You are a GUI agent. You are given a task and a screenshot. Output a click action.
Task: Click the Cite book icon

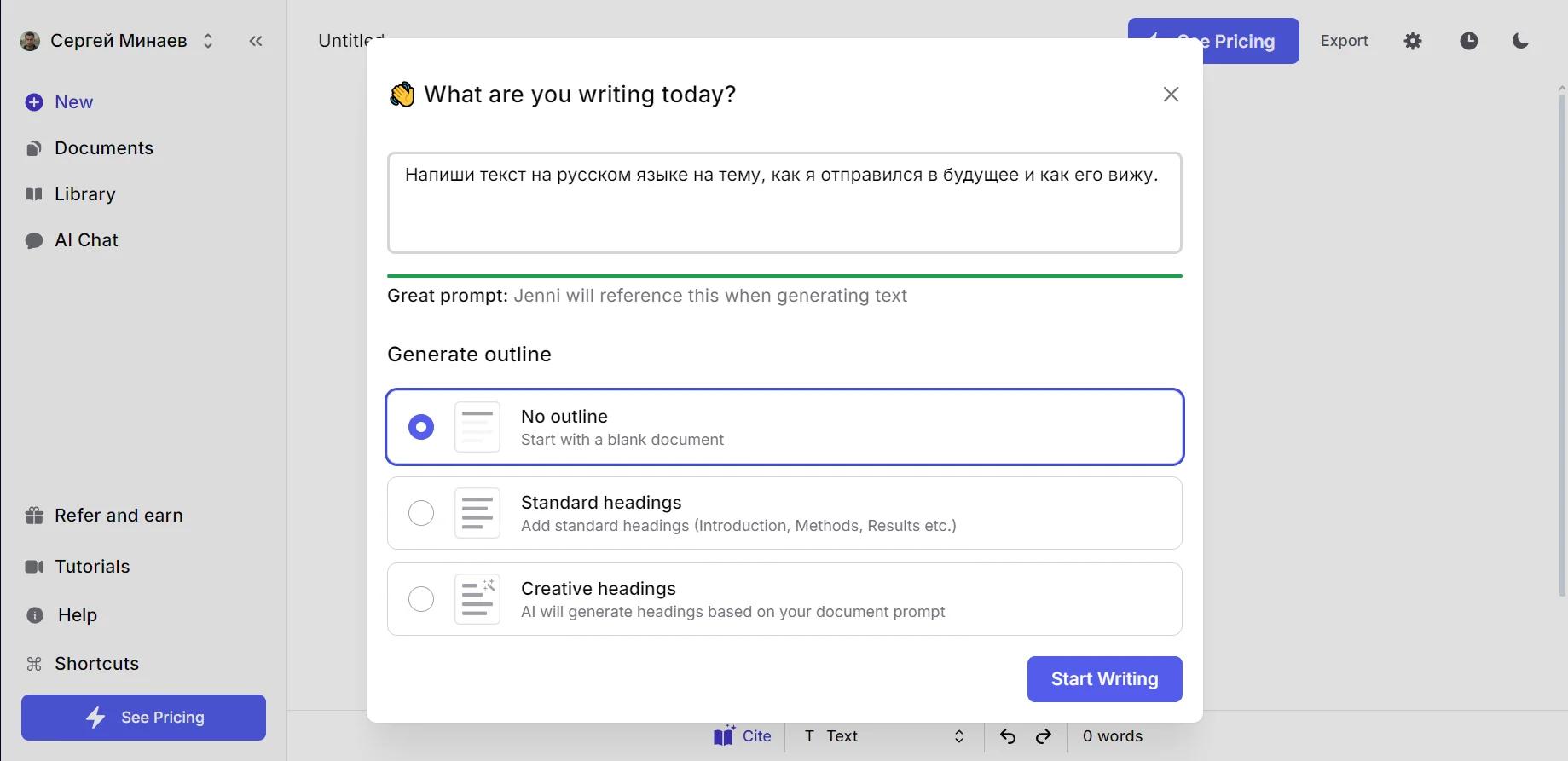[x=724, y=735]
